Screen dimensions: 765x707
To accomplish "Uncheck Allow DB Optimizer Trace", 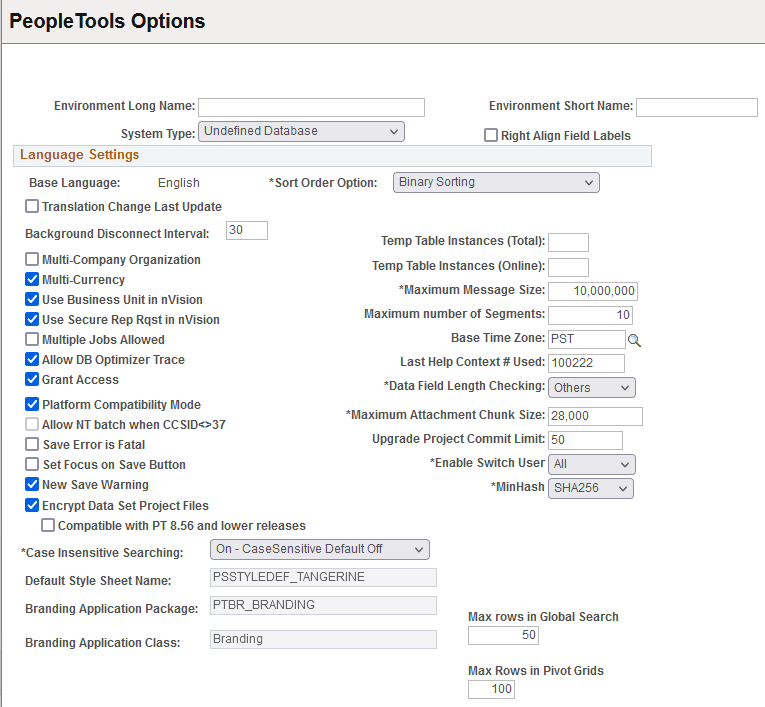I will pos(32,359).
